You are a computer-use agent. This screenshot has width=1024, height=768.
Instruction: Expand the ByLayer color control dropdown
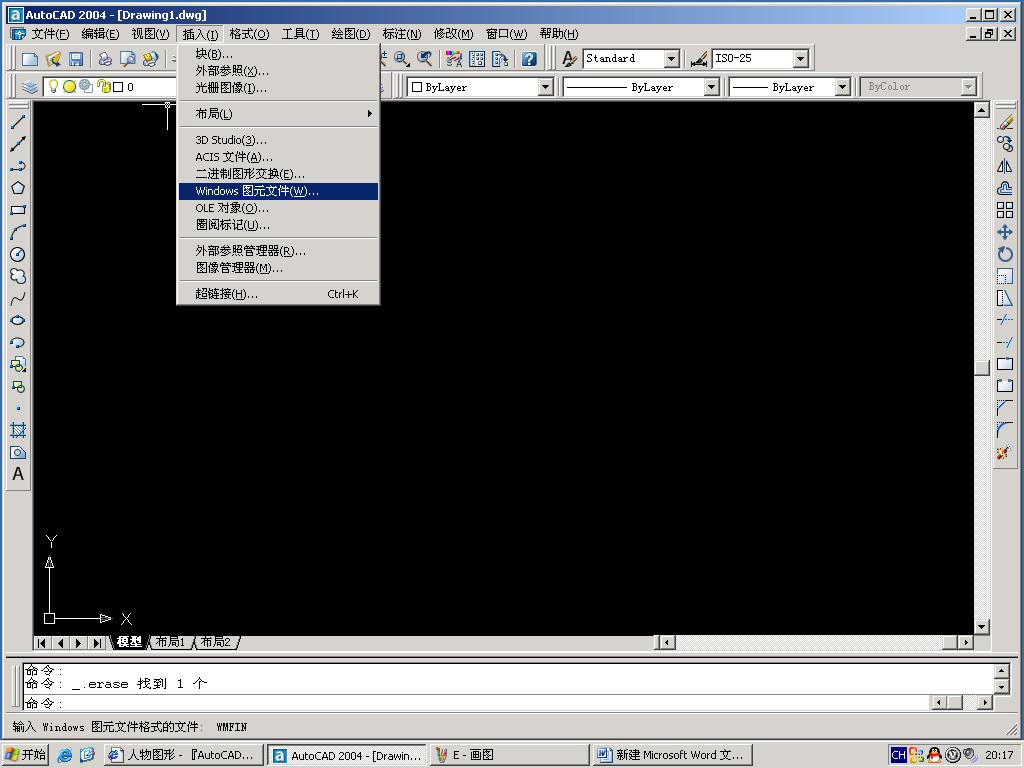pyautogui.click(x=546, y=87)
